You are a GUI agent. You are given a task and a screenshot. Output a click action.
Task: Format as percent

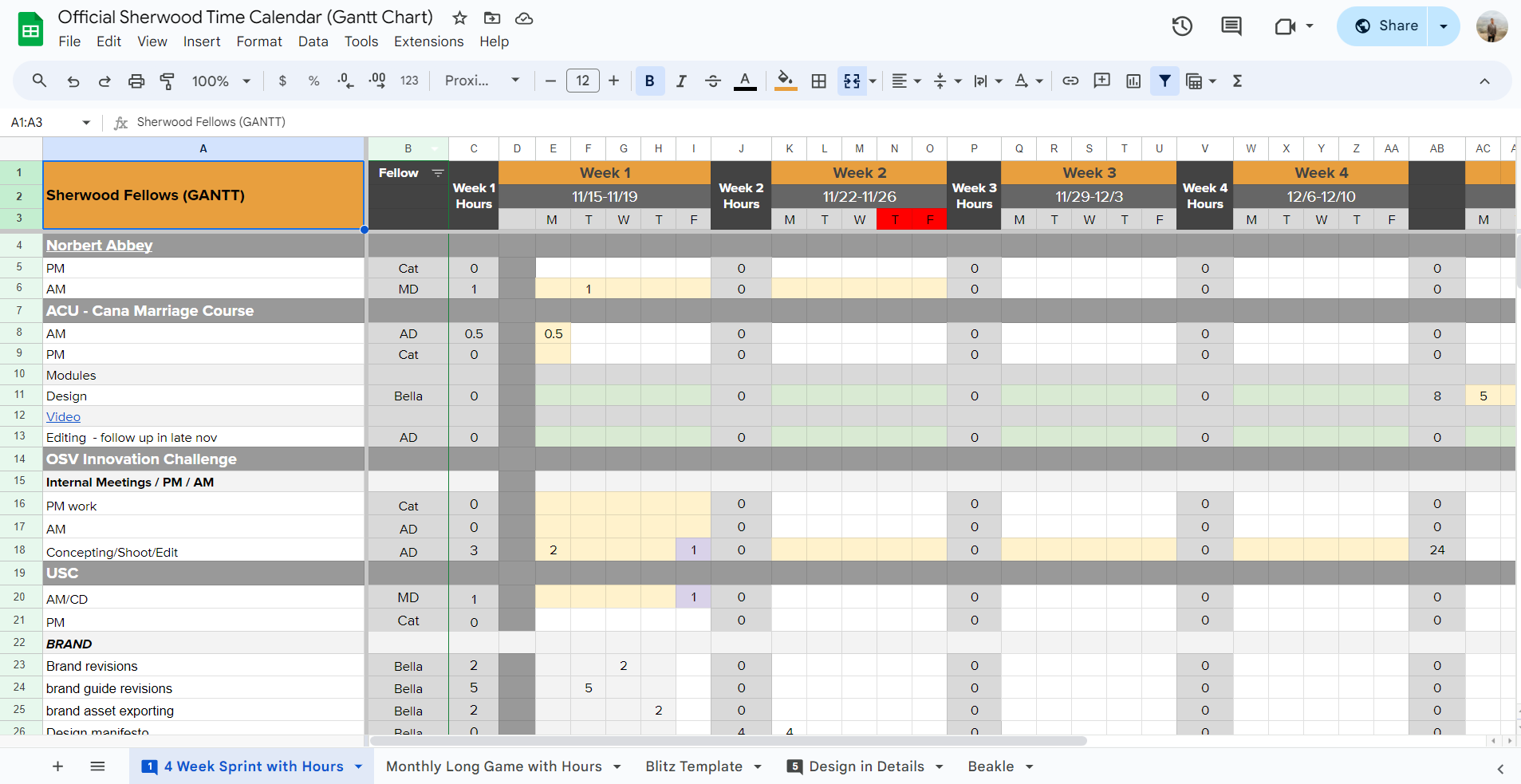313,81
